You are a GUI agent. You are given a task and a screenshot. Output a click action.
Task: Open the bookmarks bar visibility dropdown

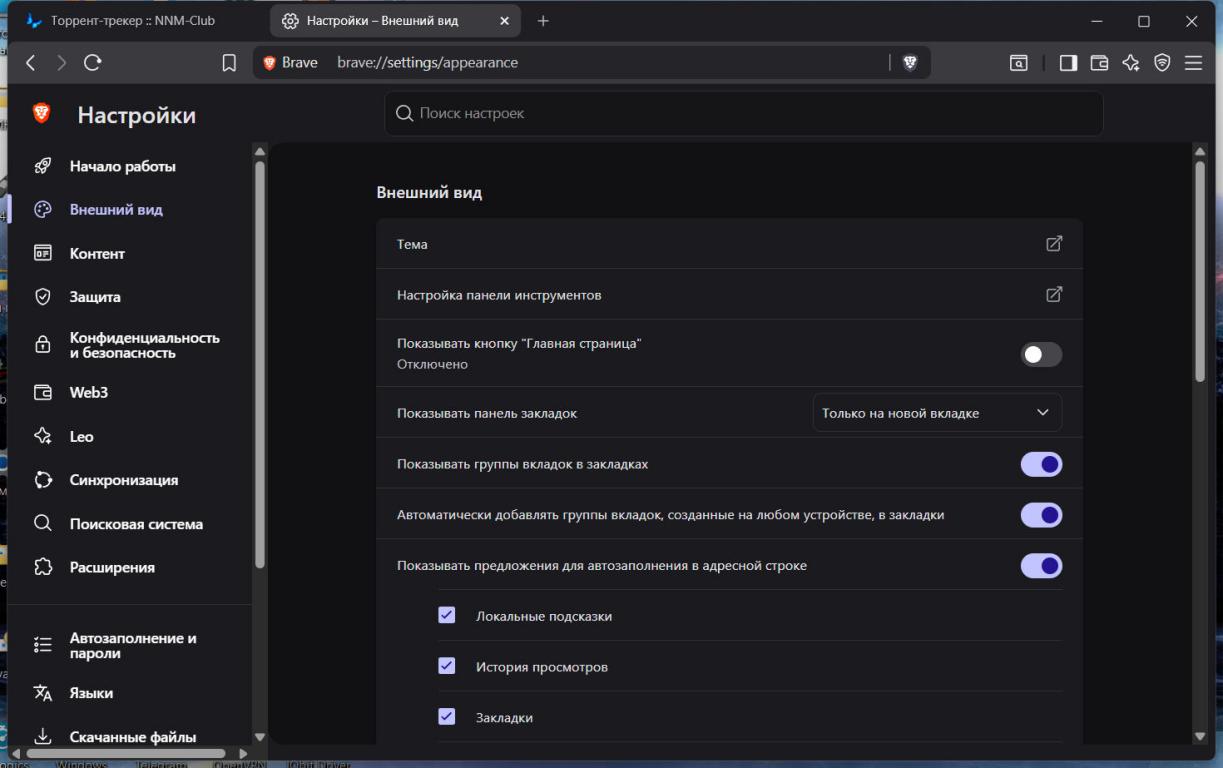pos(936,413)
